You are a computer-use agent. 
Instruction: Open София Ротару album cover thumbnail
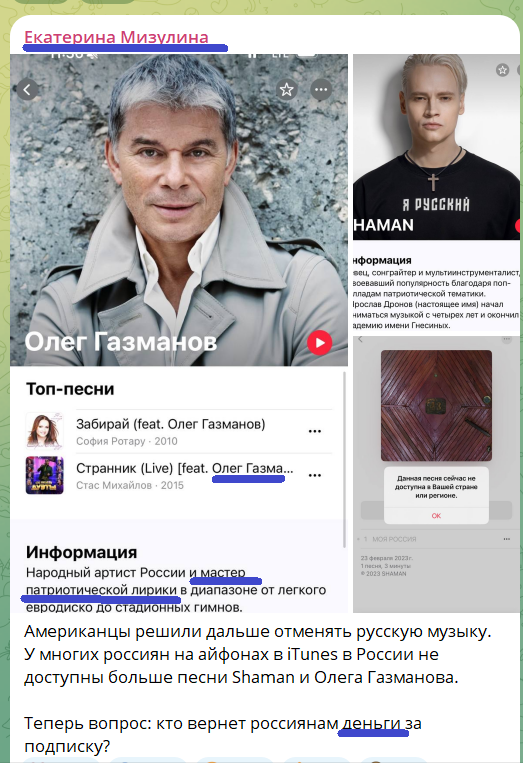coord(45,431)
